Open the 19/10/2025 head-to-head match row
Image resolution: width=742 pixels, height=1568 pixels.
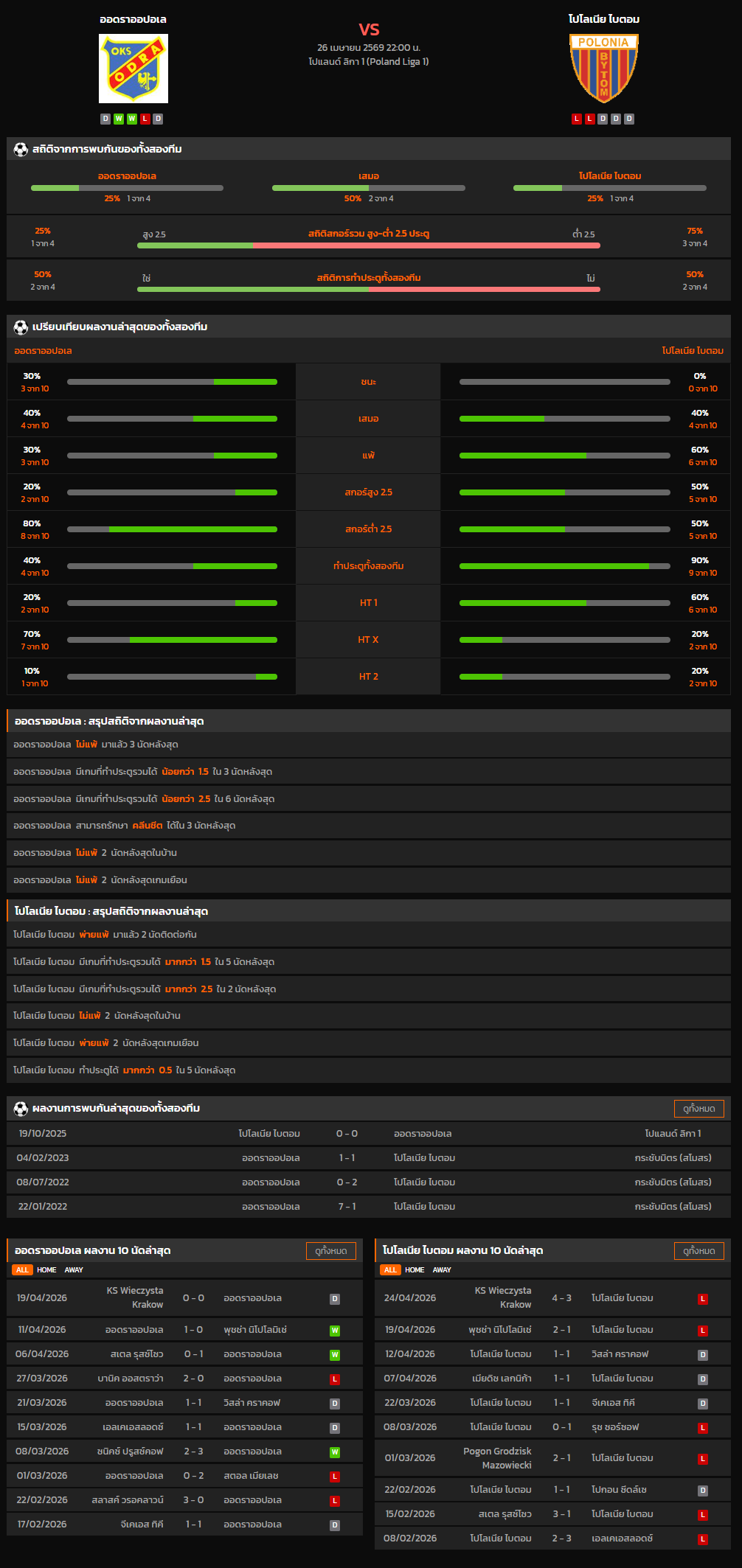[x=369, y=1134]
